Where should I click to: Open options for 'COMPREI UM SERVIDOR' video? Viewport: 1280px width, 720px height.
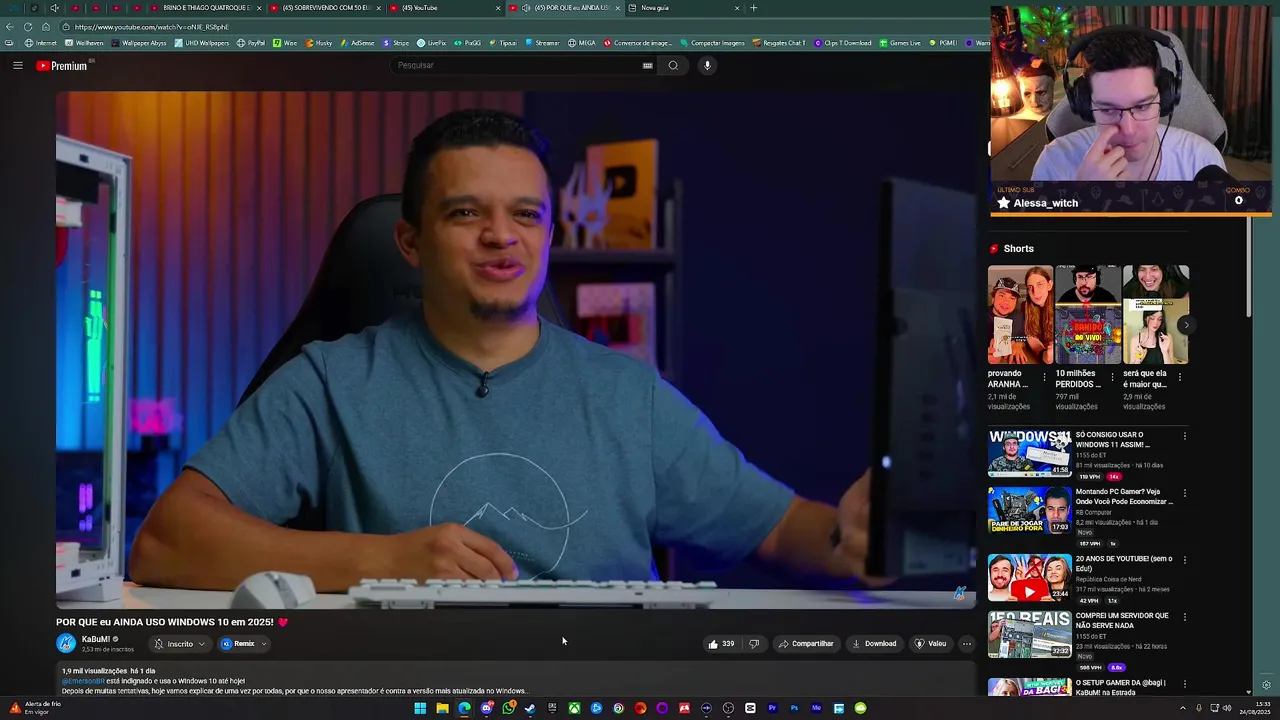pyautogui.click(x=1185, y=617)
